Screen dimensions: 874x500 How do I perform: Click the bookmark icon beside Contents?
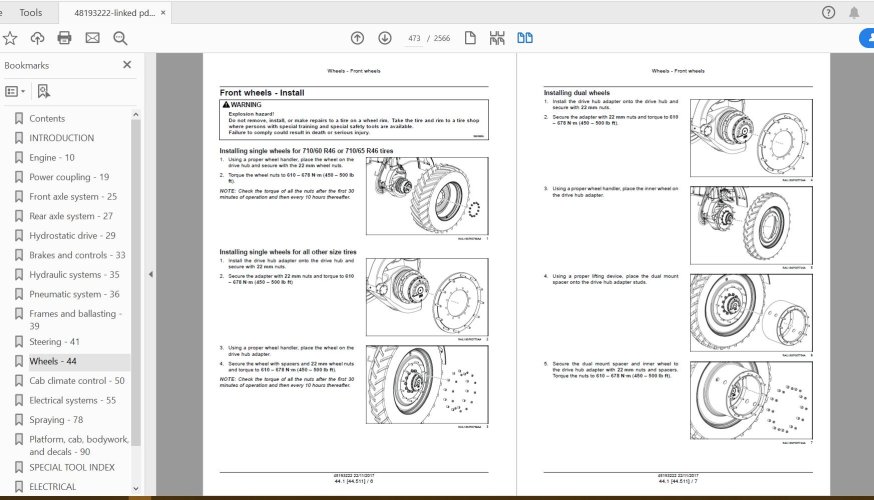coord(19,118)
